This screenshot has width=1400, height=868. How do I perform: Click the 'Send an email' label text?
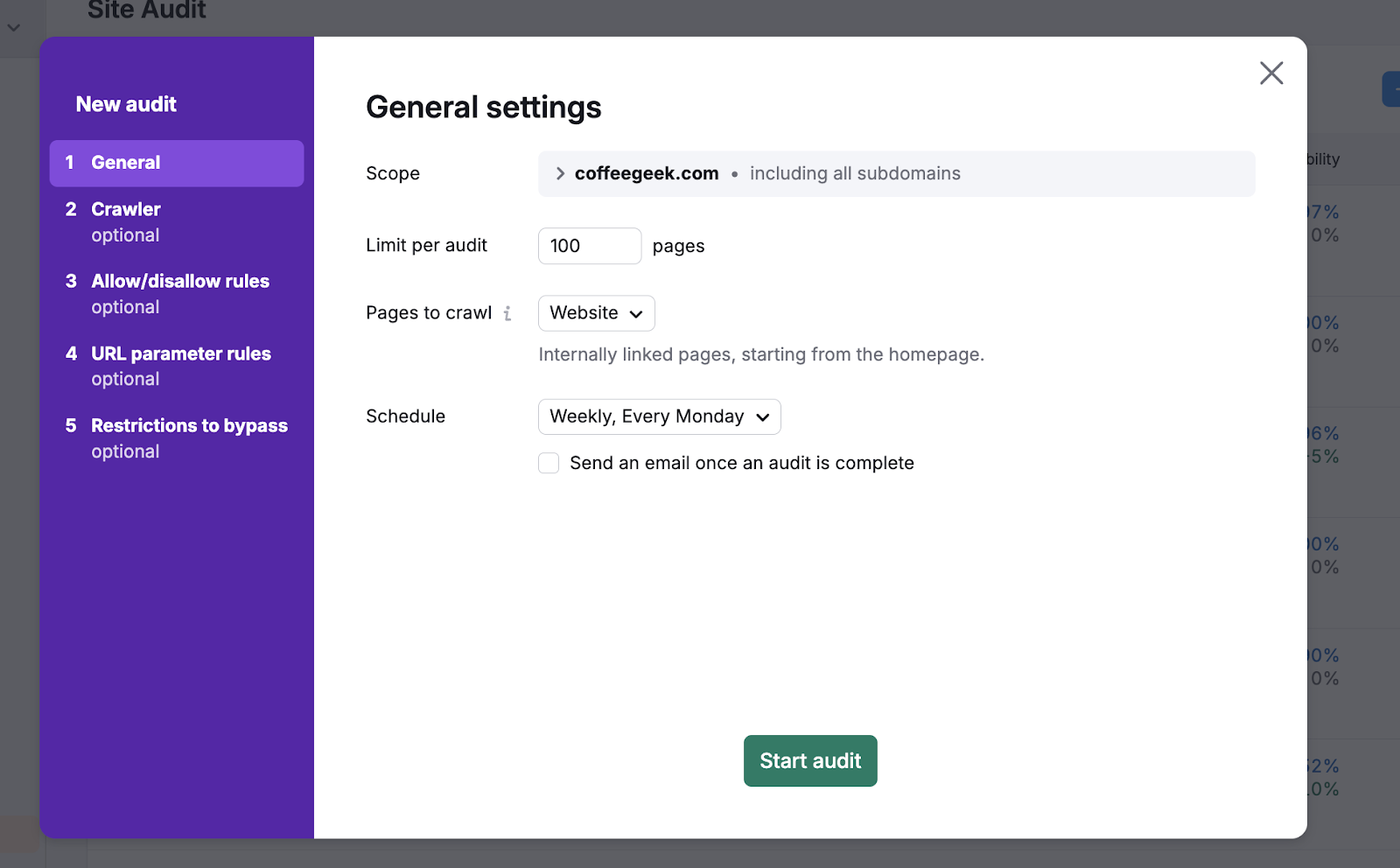coord(741,463)
